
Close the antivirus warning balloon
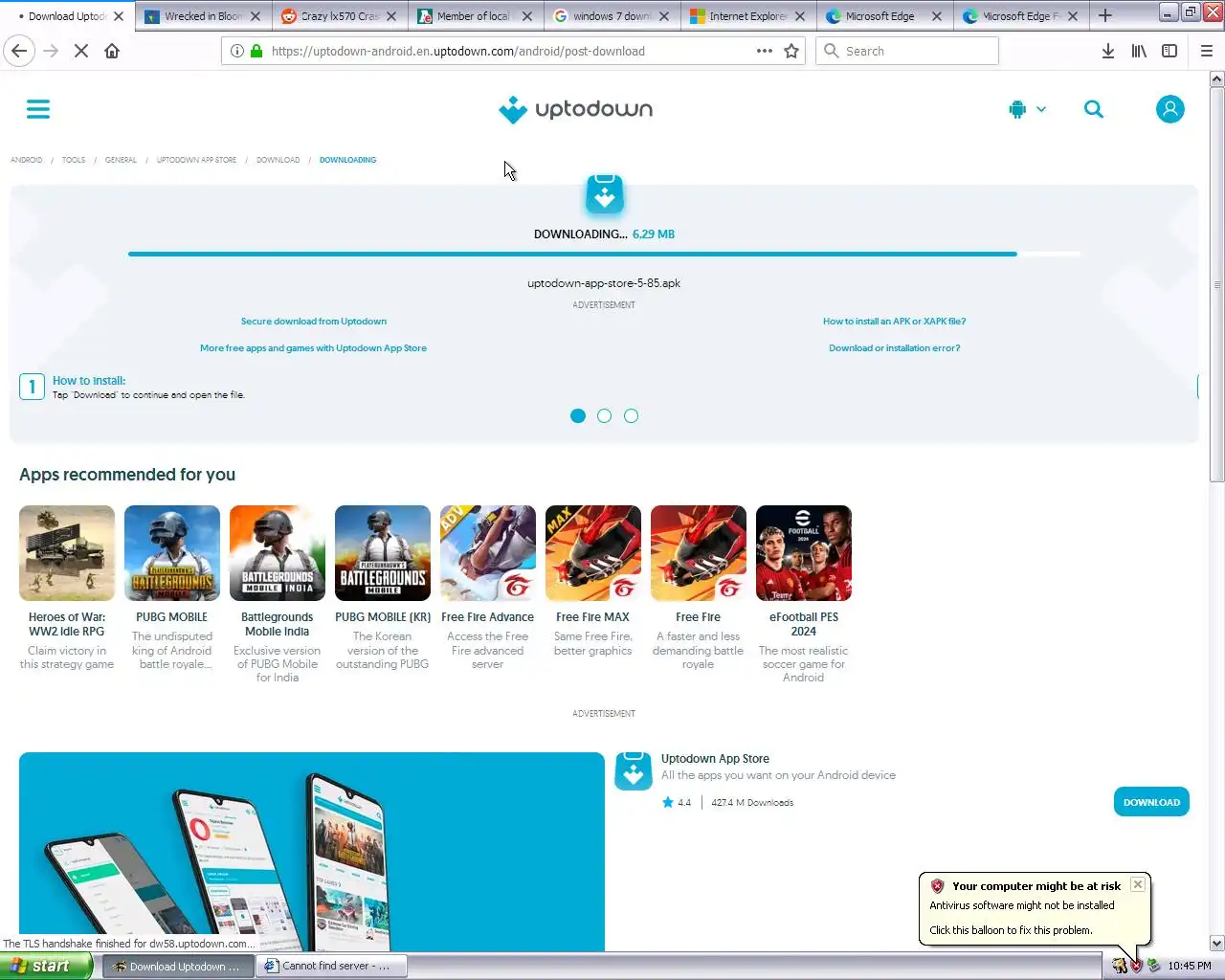pos(1137,885)
